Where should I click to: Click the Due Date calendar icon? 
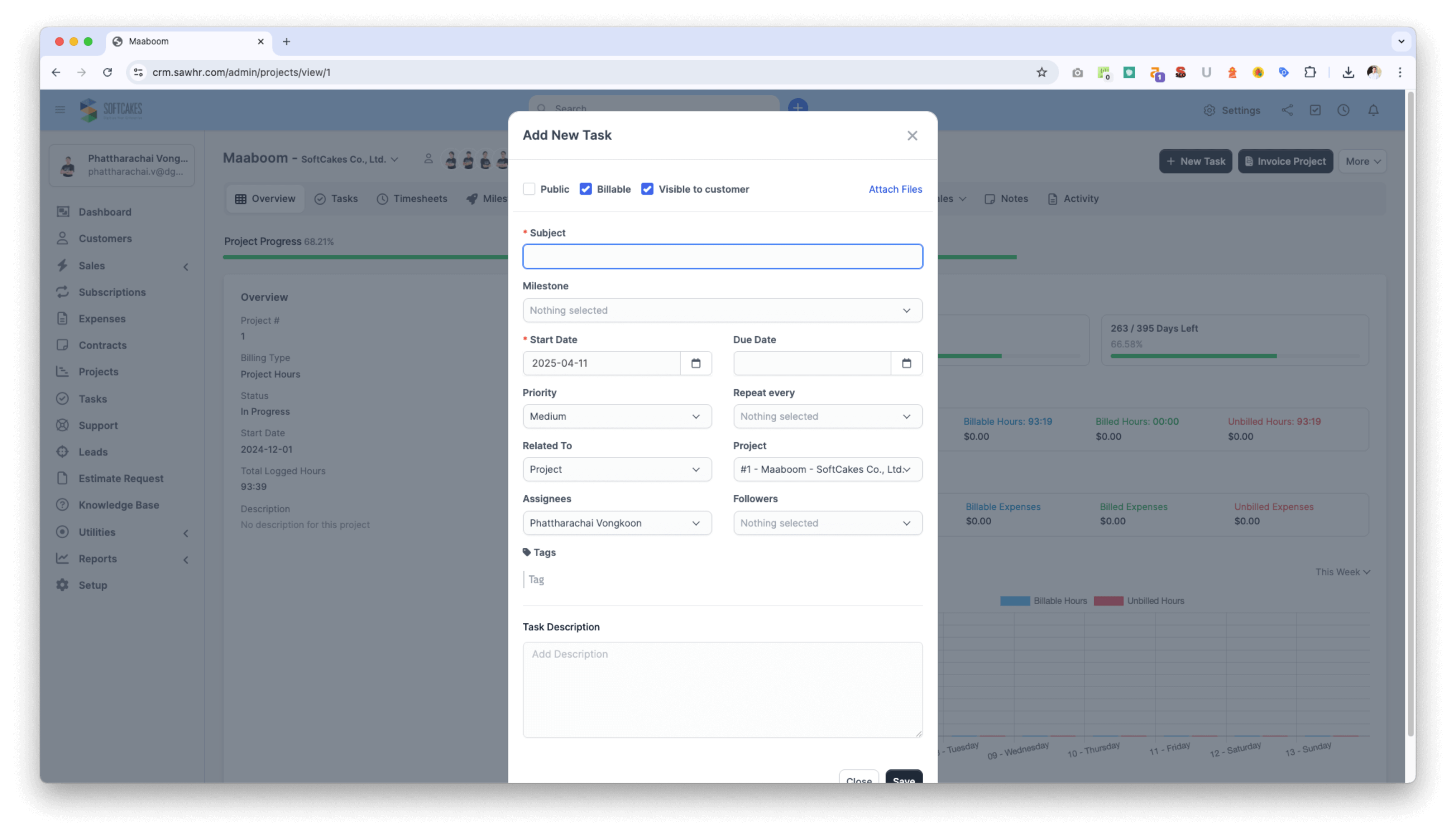coord(906,363)
